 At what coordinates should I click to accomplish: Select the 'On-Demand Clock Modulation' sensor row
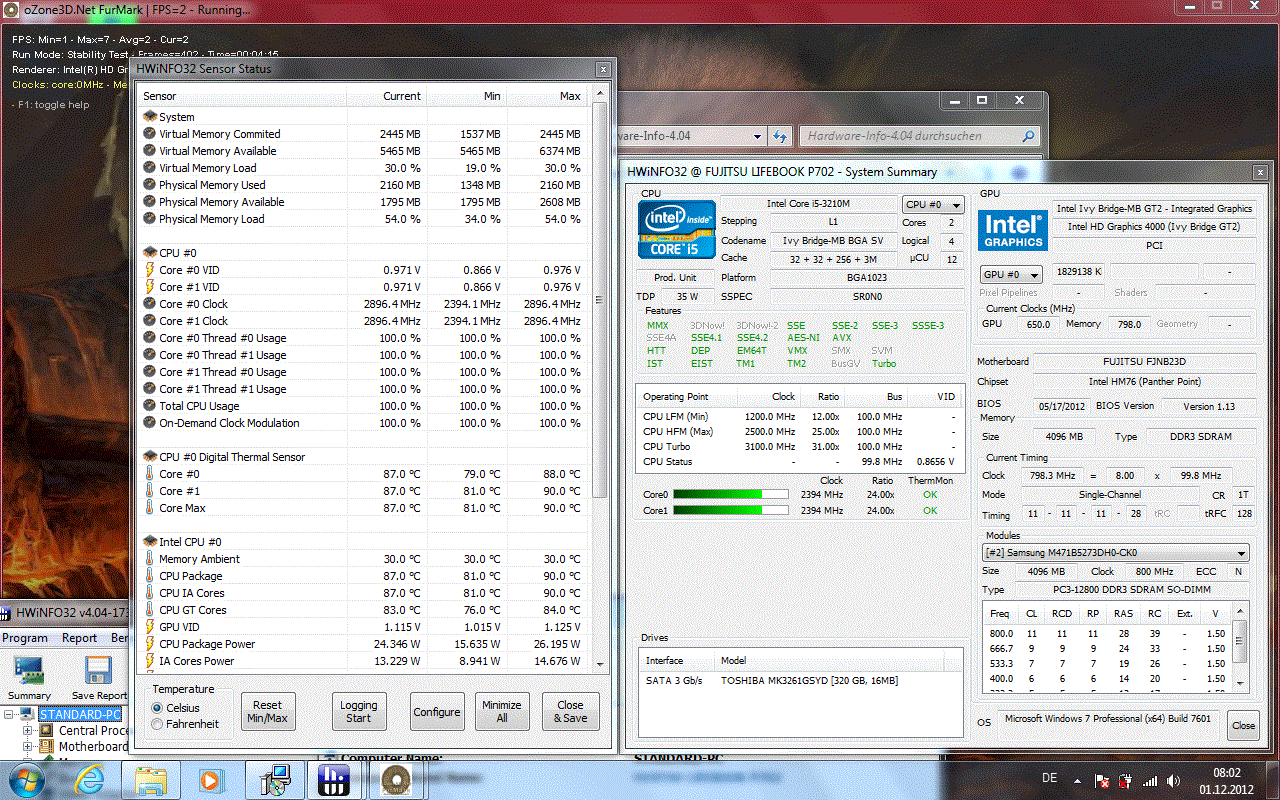pyautogui.click(x=362, y=423)
